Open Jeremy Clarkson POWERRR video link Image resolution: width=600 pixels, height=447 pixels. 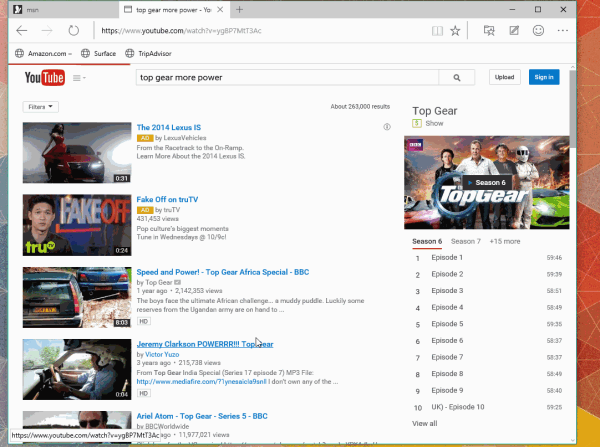pyautogui.click(x=205, y=344)
